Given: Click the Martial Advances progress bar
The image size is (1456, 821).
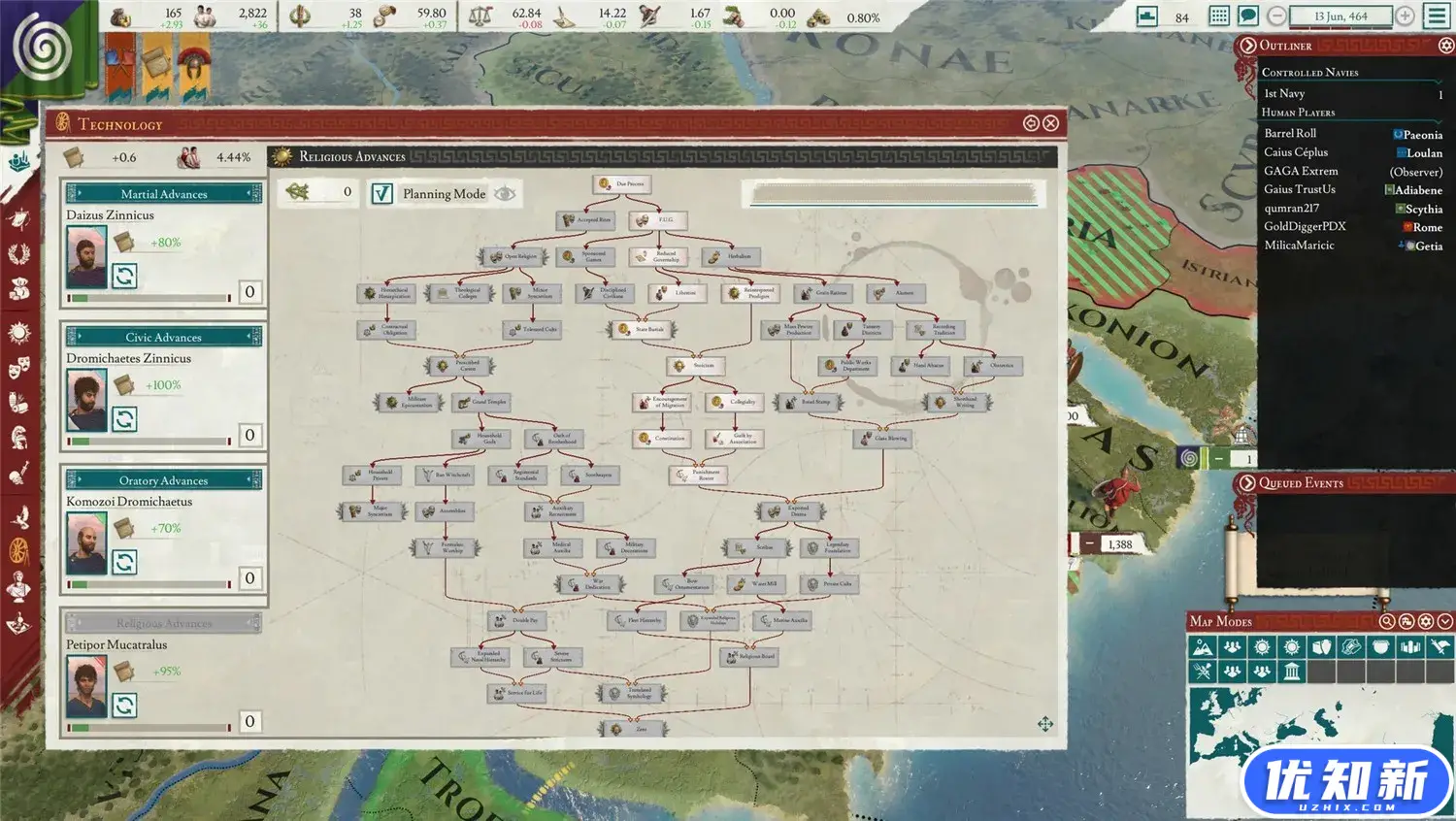Looking at the screenshot, I should [149, 298].
